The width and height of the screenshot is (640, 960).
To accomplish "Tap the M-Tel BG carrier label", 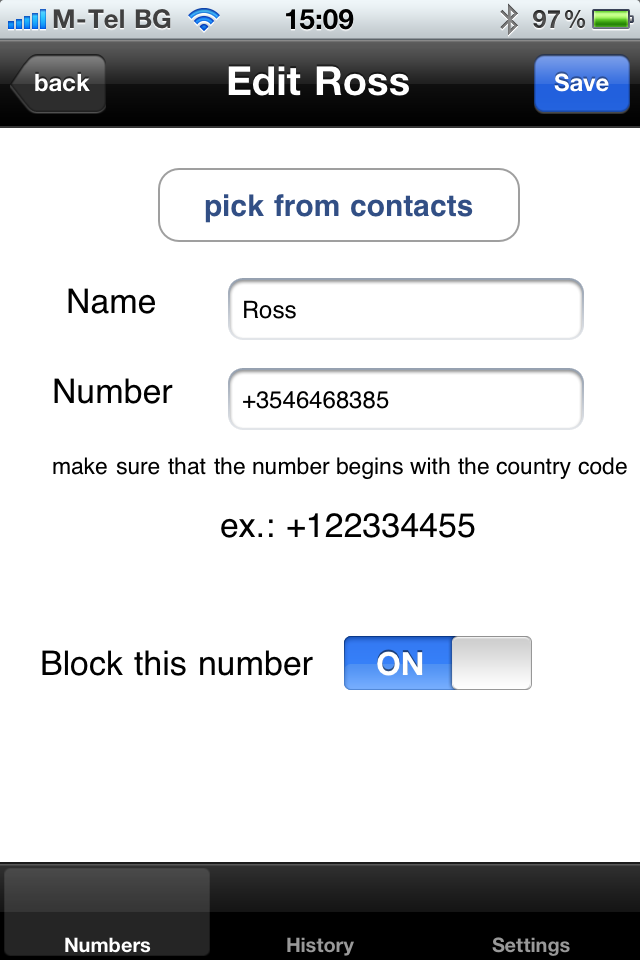I will [112, 20].
